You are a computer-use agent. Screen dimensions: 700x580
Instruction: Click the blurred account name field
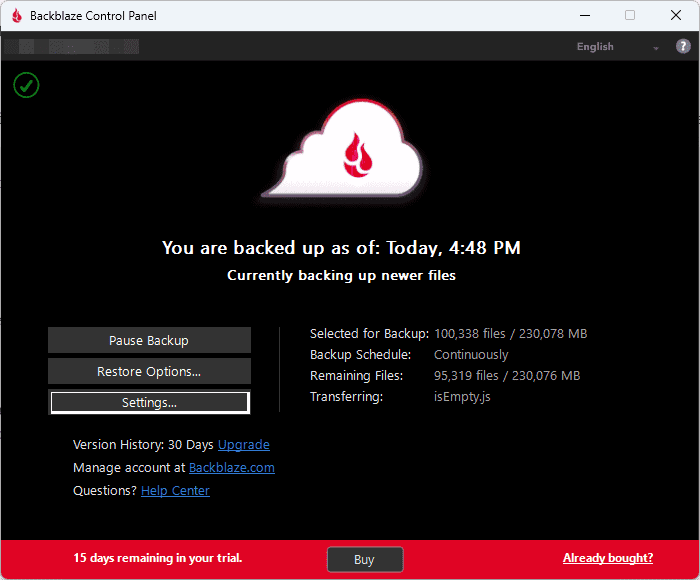pyautogui.click(x=72, y=46)
